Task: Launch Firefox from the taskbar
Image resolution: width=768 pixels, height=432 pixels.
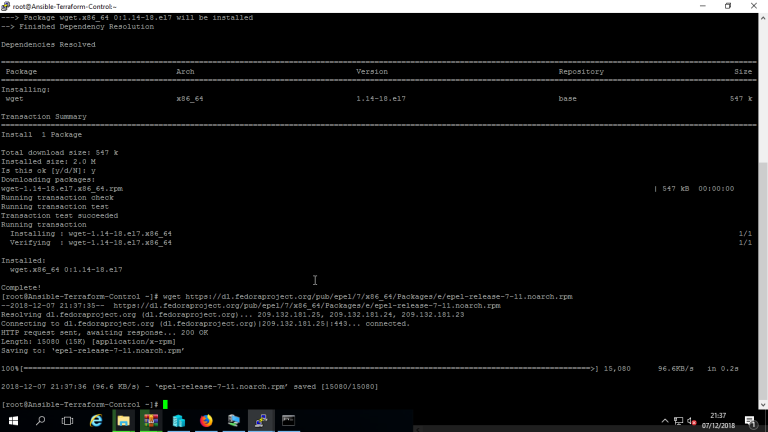Action: [206, 421]
